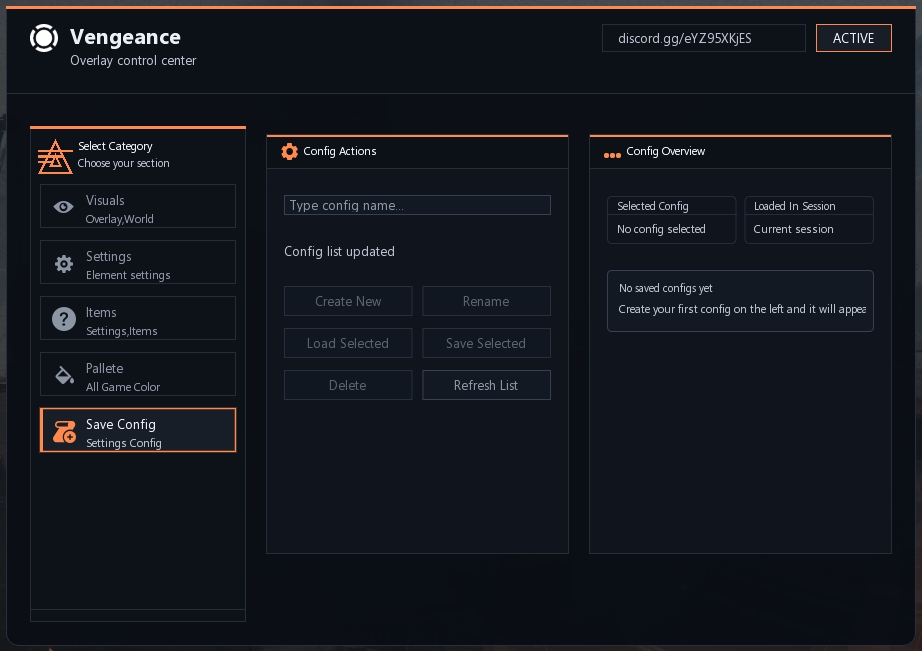Click the orange gear Config Actions icon
The image size is (922, 651).
(290, 152)
